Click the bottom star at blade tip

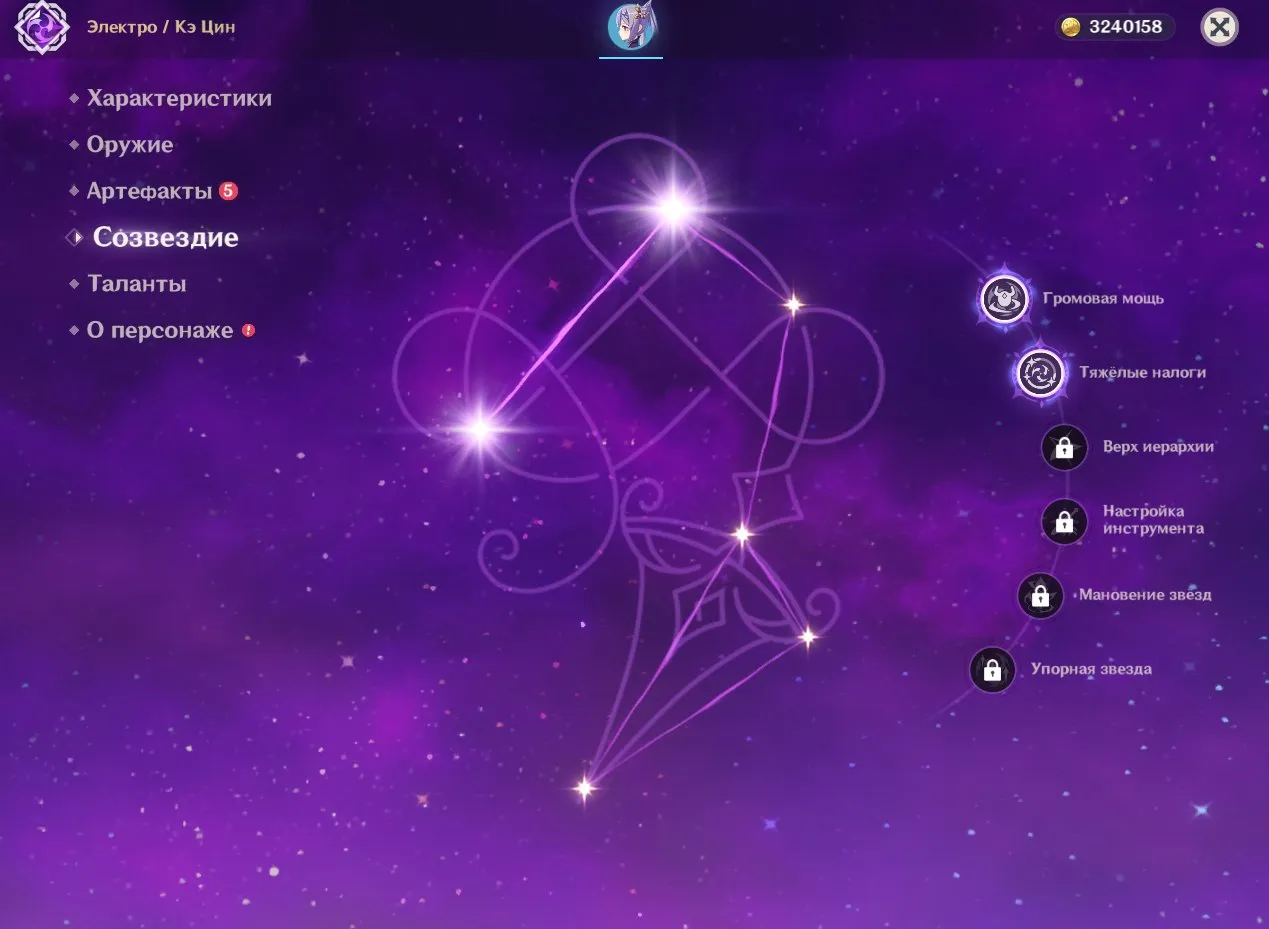[x=584, y=789]
